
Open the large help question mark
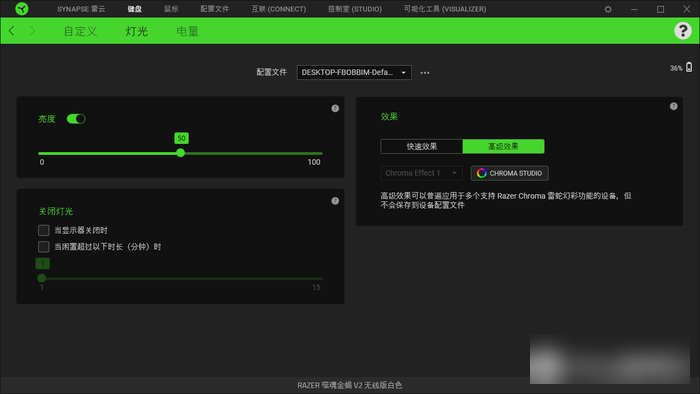(x=683, y=31)
